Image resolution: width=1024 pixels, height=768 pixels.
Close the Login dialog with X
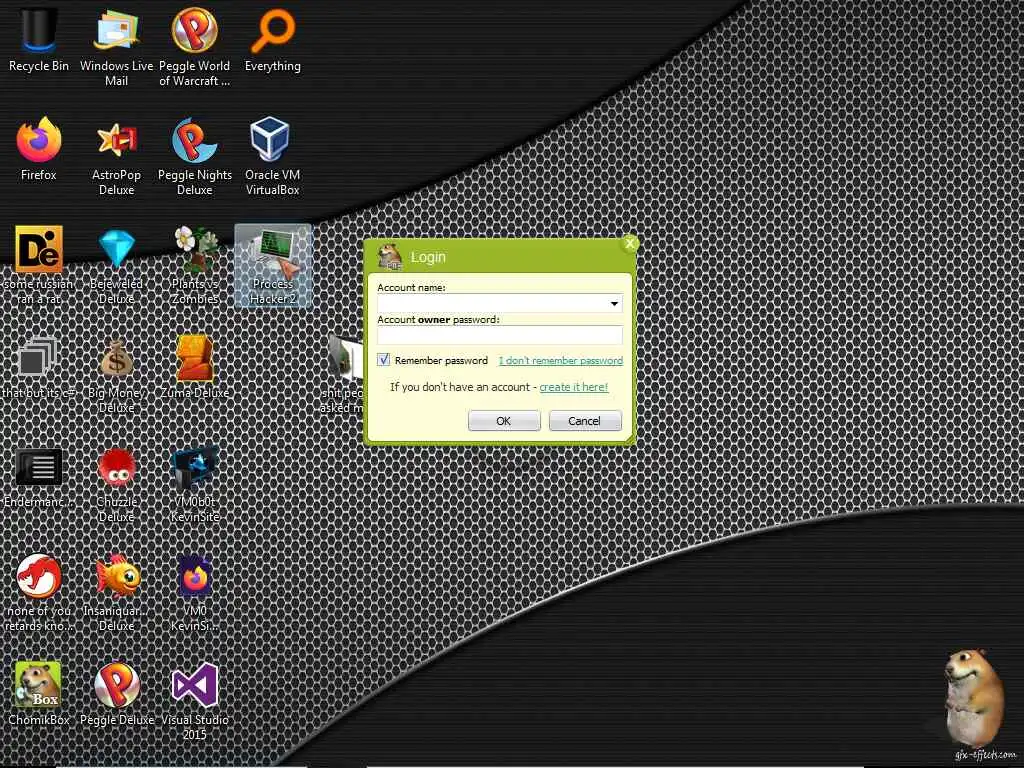pyautogui.click(x=630, y=244)
